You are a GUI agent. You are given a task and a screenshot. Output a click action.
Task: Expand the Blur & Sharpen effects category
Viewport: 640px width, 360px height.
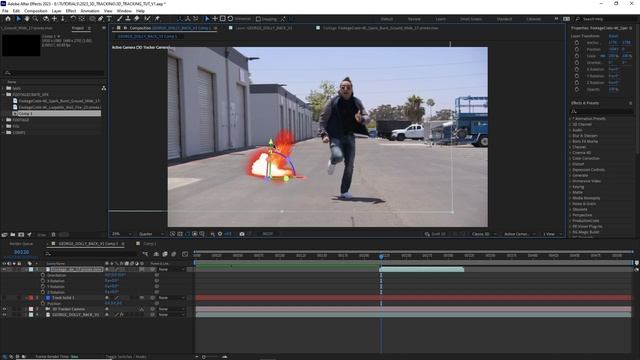pos(570,136)
